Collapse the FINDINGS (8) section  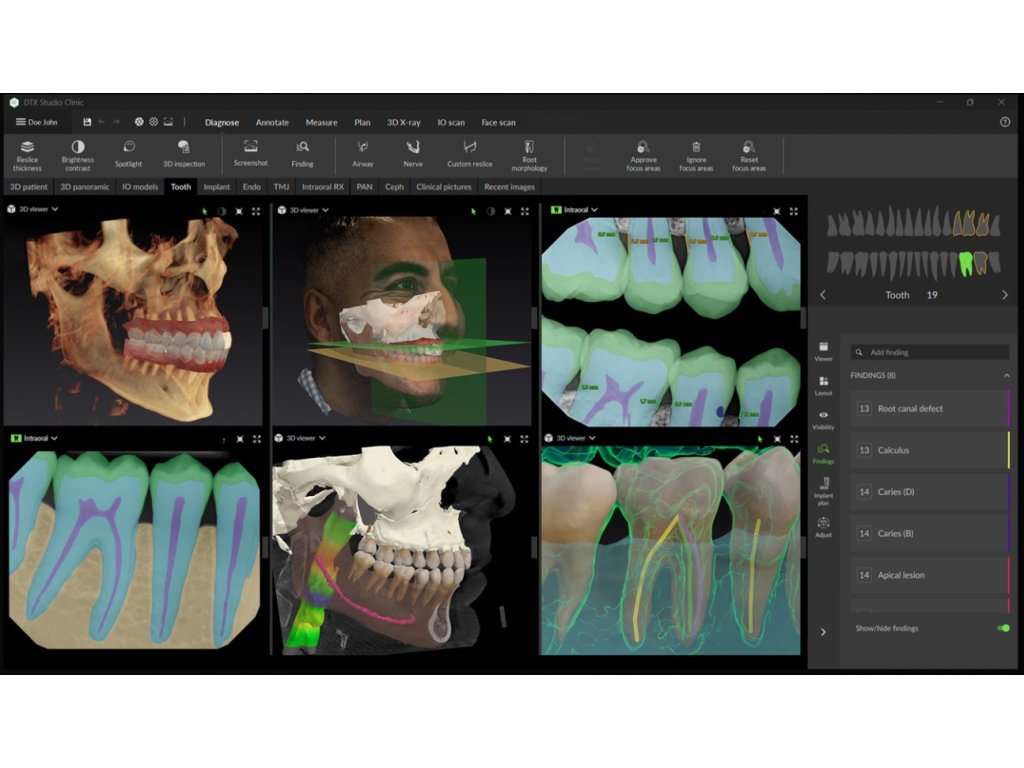(x=1006, y=375)
